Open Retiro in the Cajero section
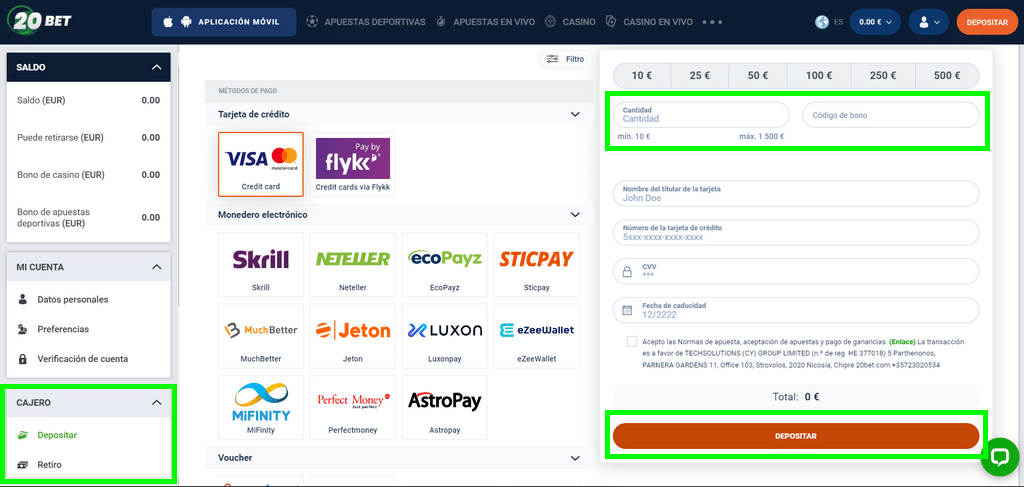The image size is (1024, 487). coord(50,465)
